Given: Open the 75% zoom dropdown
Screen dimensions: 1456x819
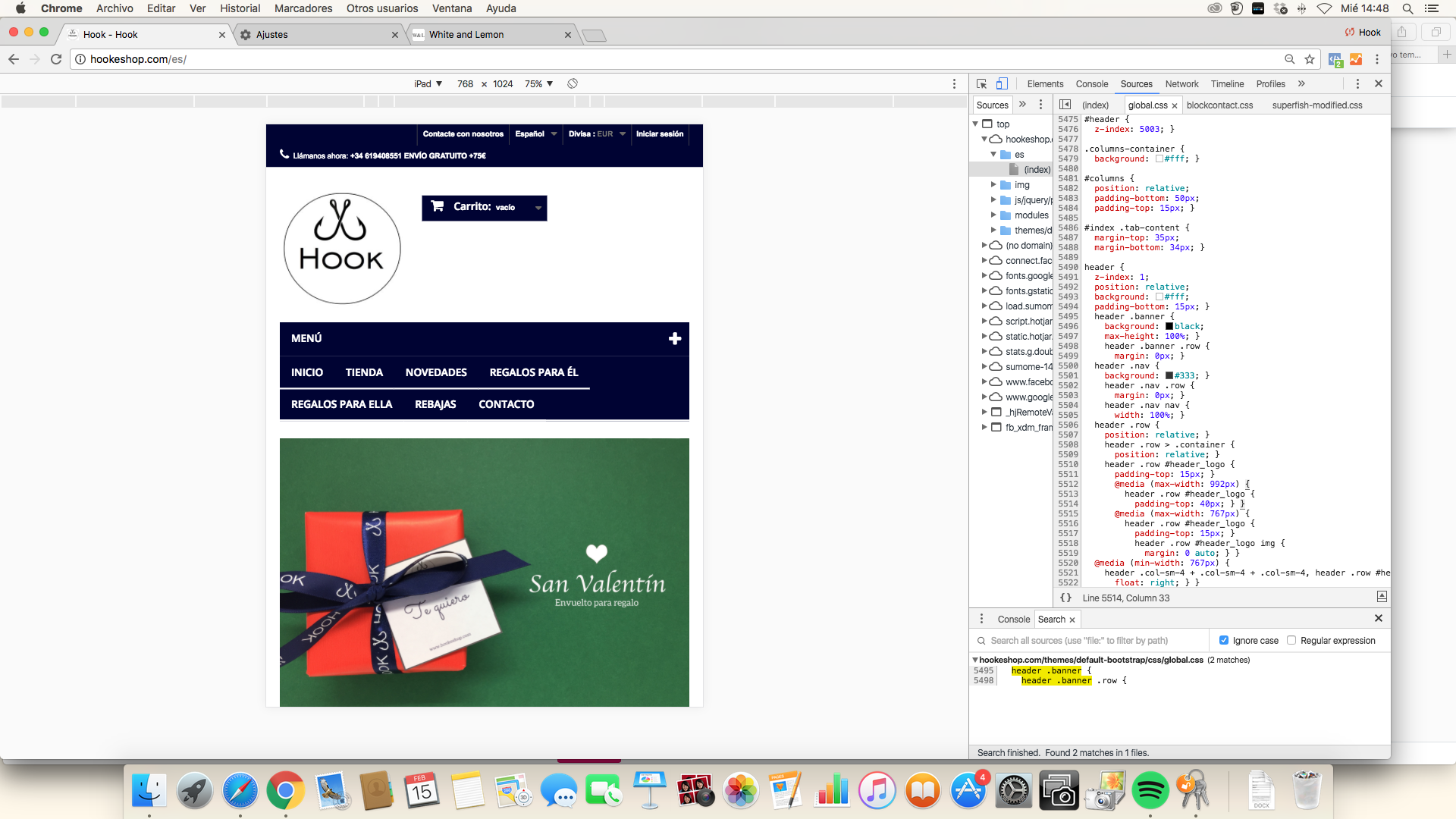Looking at the screenshot, I should point(538,84).
